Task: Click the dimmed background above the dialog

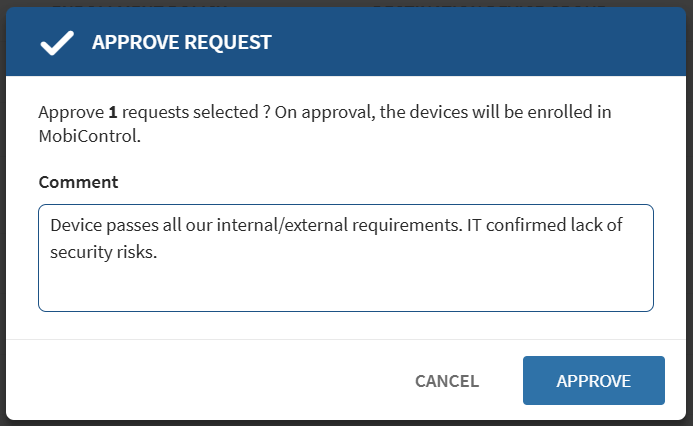Action: tap(345, 3)
